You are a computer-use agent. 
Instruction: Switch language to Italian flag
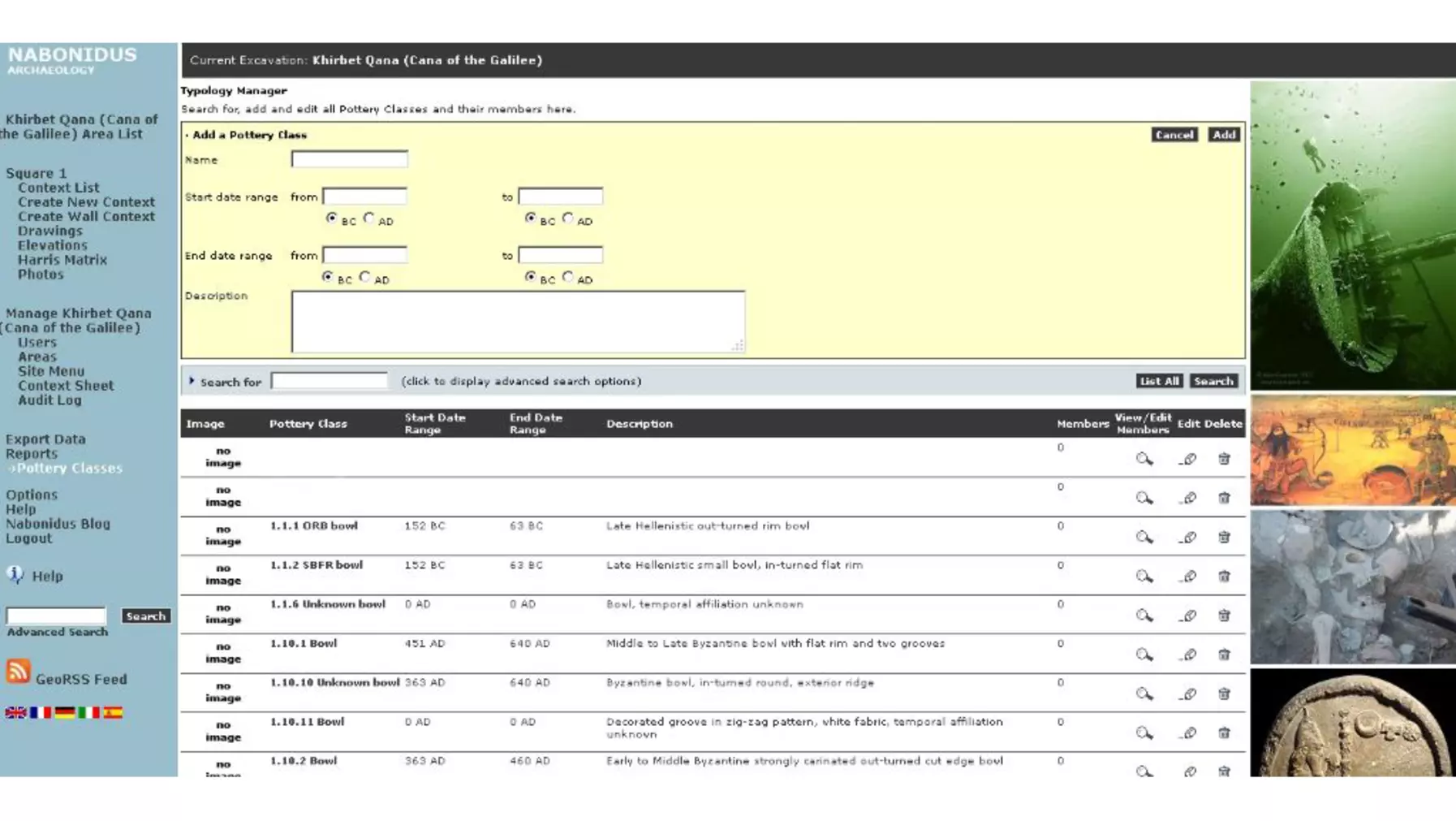click(x=89, y=712)
